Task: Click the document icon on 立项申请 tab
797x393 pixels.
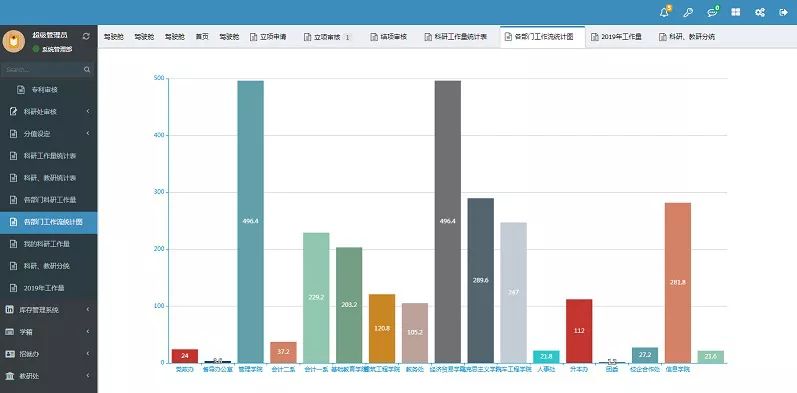Action: click(254, 37)
